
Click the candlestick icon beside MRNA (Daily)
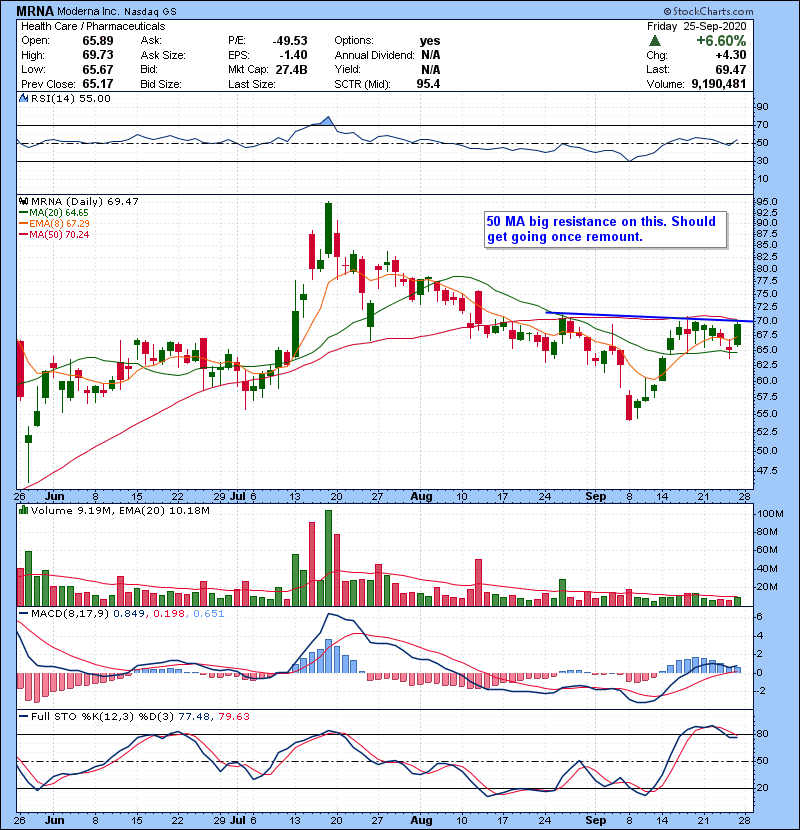pyautogui.click(x=24, y=201)
